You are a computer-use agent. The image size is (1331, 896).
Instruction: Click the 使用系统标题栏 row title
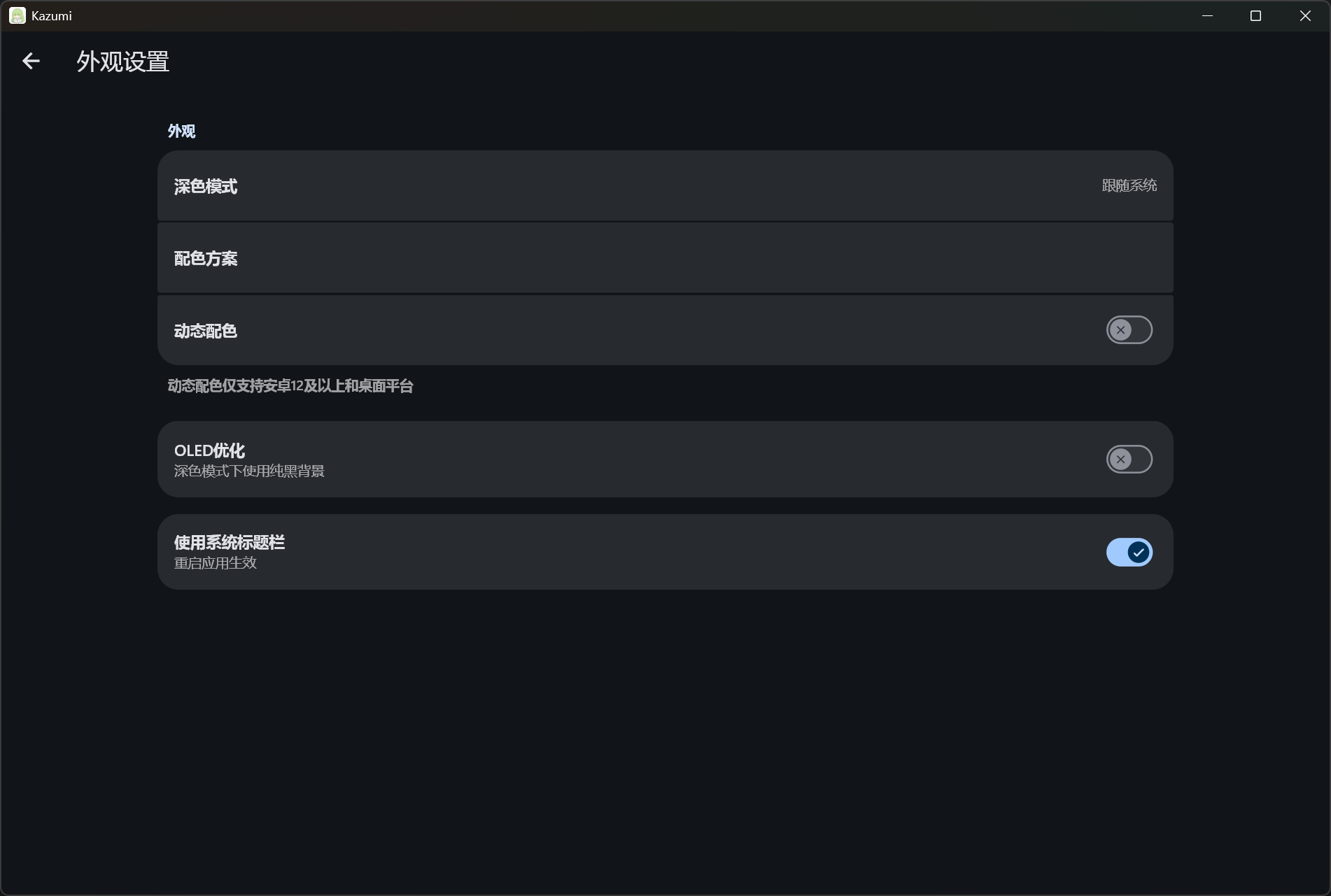tap(230, 543)
